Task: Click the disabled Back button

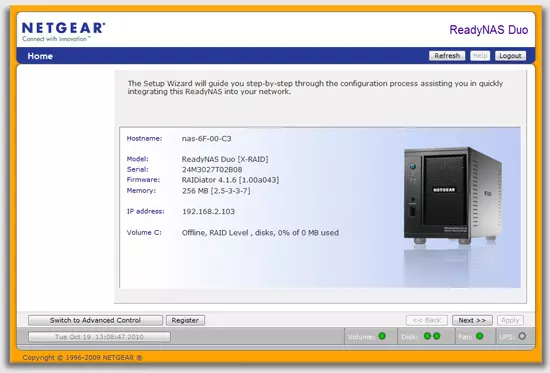Action: pyautogui.click(x=427, y=320)
